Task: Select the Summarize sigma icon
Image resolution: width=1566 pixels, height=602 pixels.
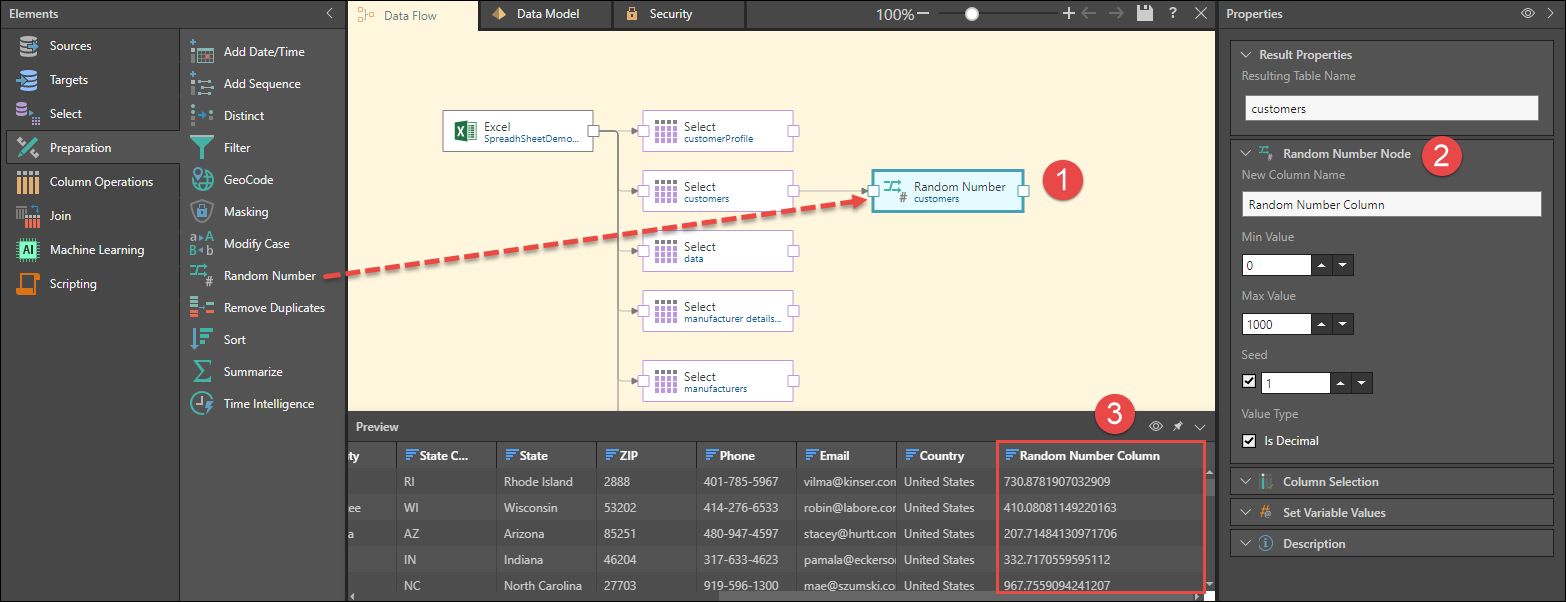Action: pos(202,372)
